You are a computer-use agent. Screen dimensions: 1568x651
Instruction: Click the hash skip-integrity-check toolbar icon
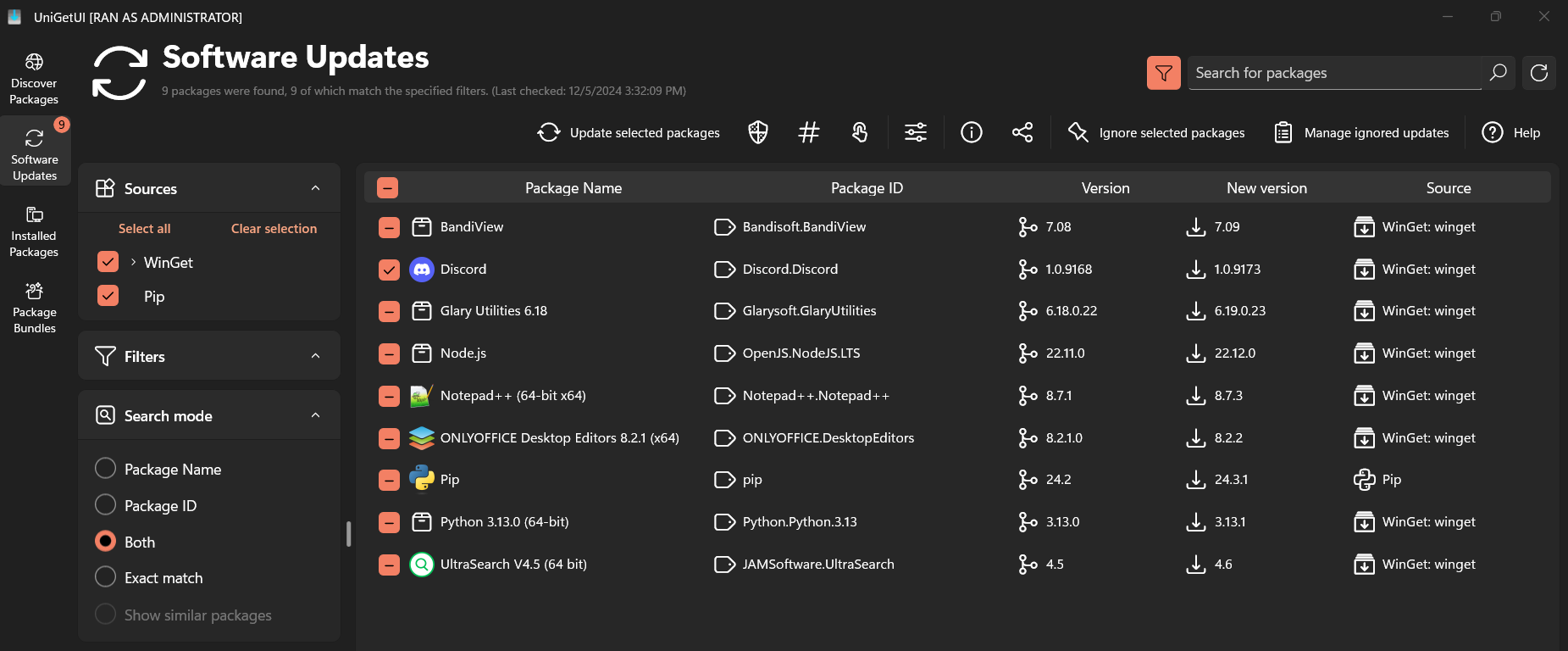tap(809, 132)
